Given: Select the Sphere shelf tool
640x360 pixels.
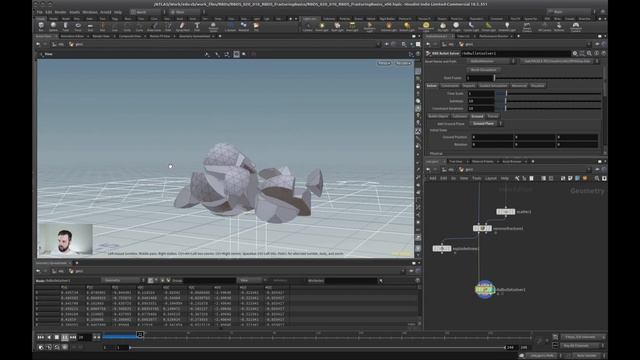Looking at the screenshot, I should tap(53, 27).
